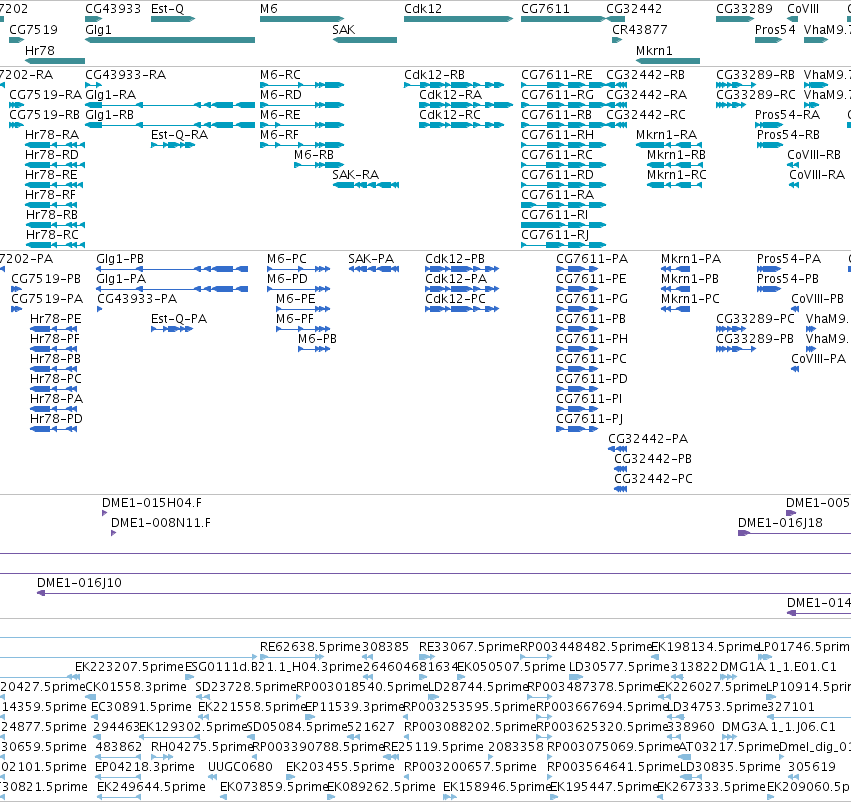This screenshot has height=802, width=851.
Task: Select the CG33289-PB protein label
Action: tap(754, 339)
